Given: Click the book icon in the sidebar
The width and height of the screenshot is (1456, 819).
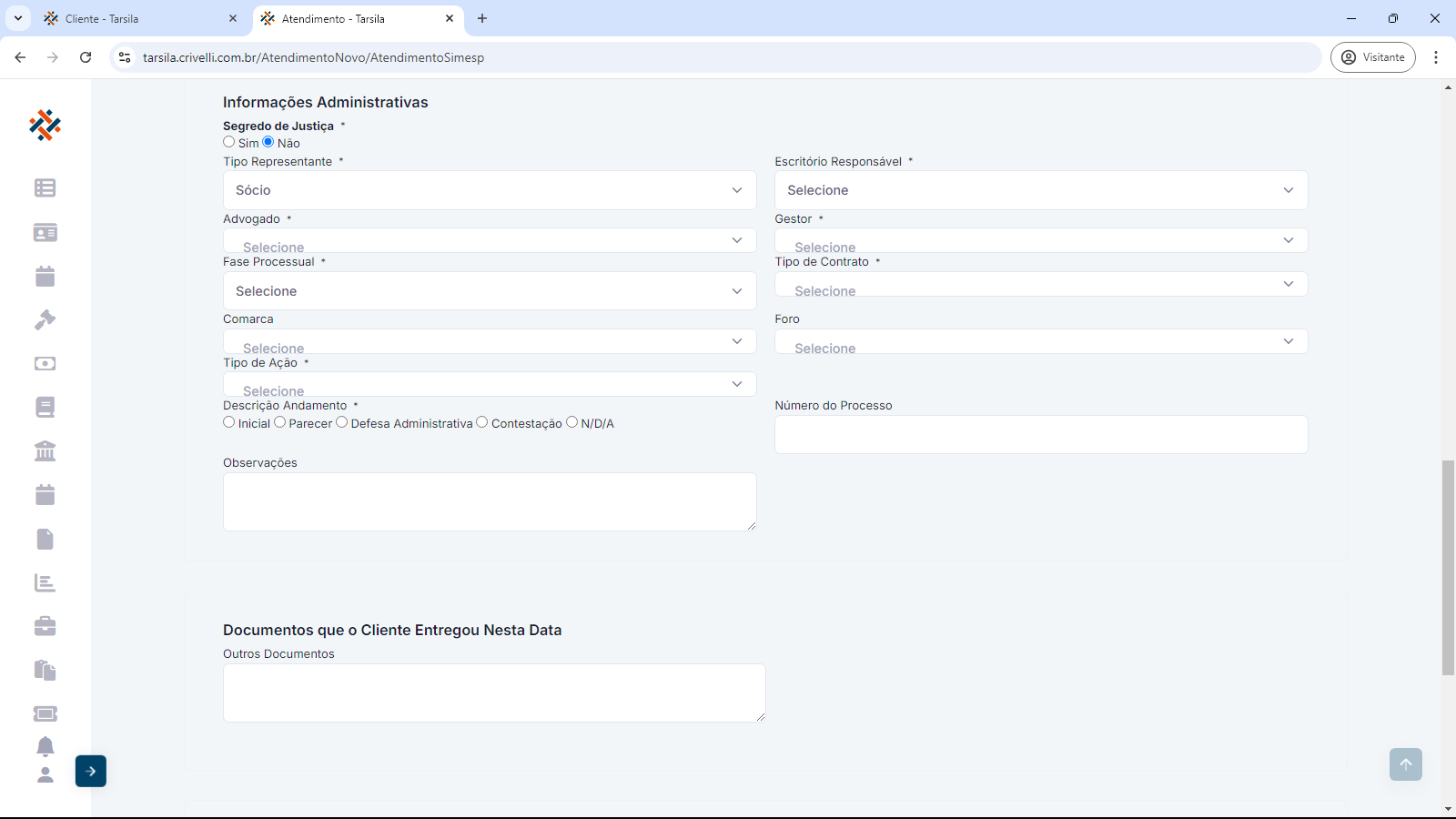Looking at the screenshot, I should (45, 408).
